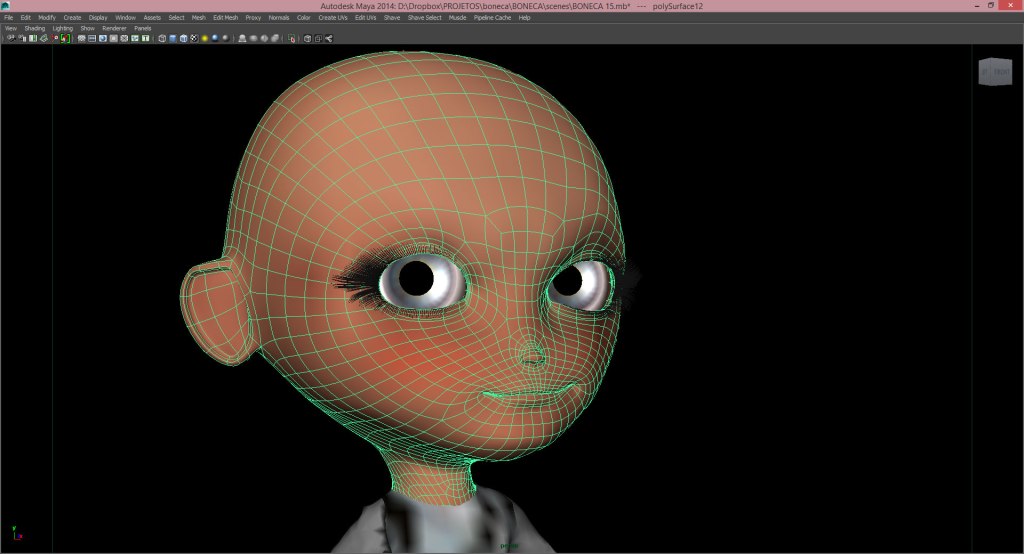The width and height of the screenshot is (1024, 554).
Task: Click the FRONT face of the ViewCube
Action: [1001, 73]
